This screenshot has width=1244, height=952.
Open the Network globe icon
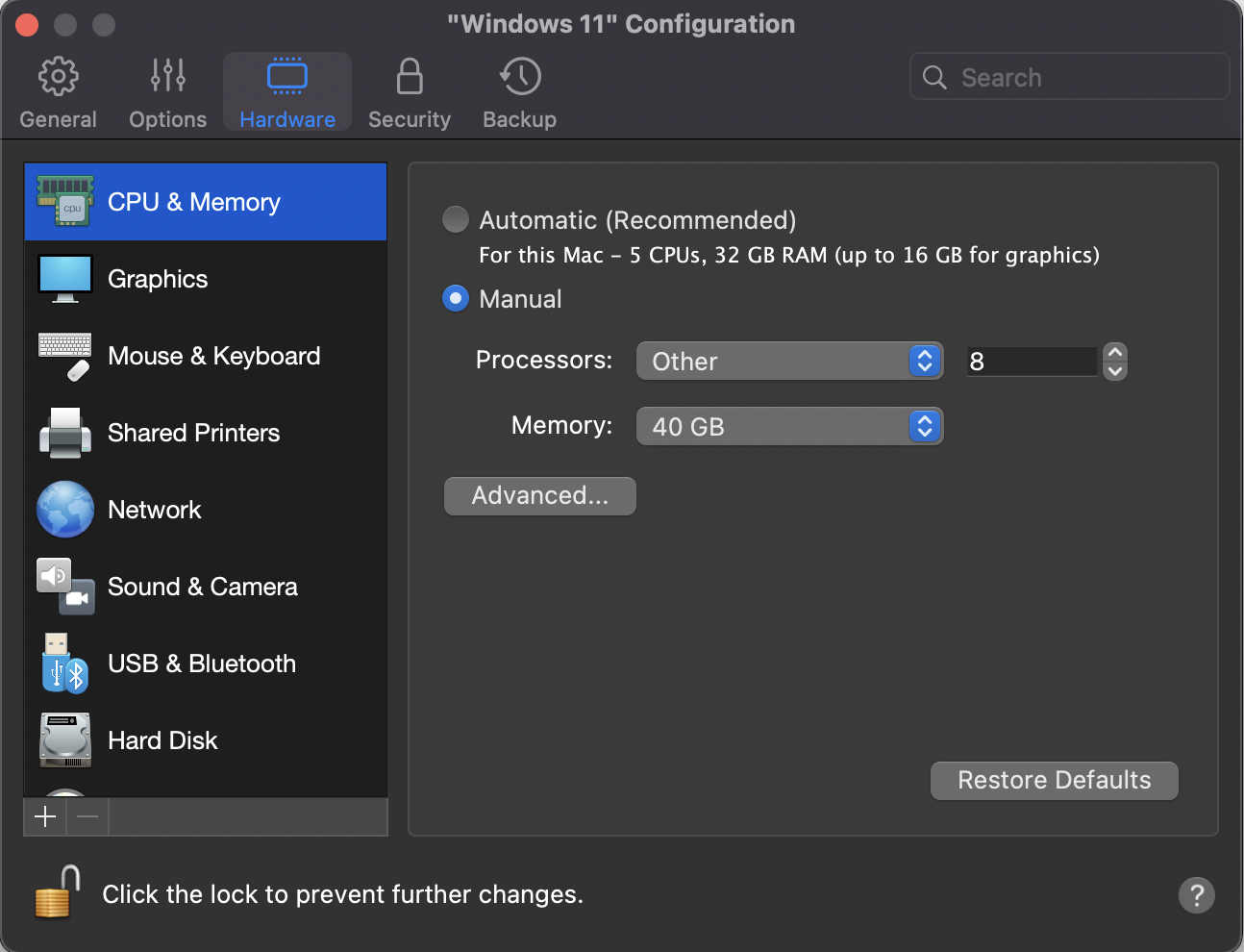click(65, 510)
